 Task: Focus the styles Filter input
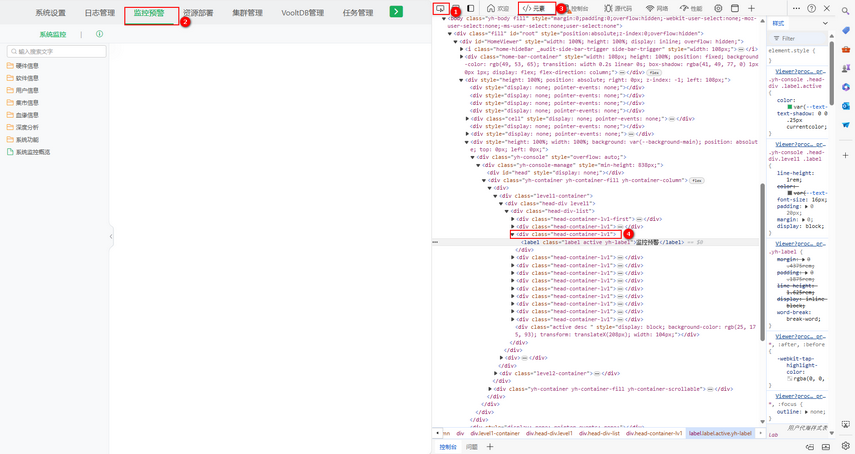[799, 38]
